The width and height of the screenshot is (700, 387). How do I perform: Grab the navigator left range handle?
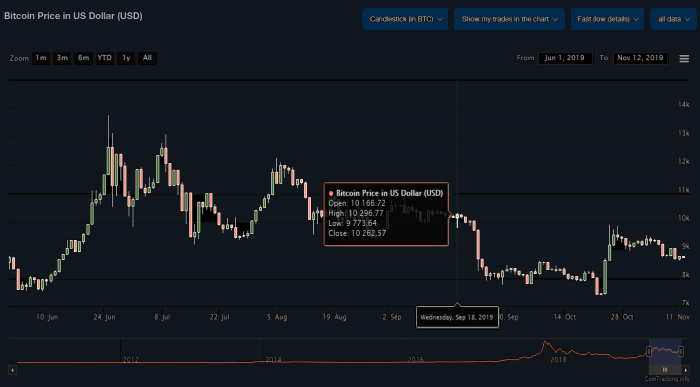(649, 352)
